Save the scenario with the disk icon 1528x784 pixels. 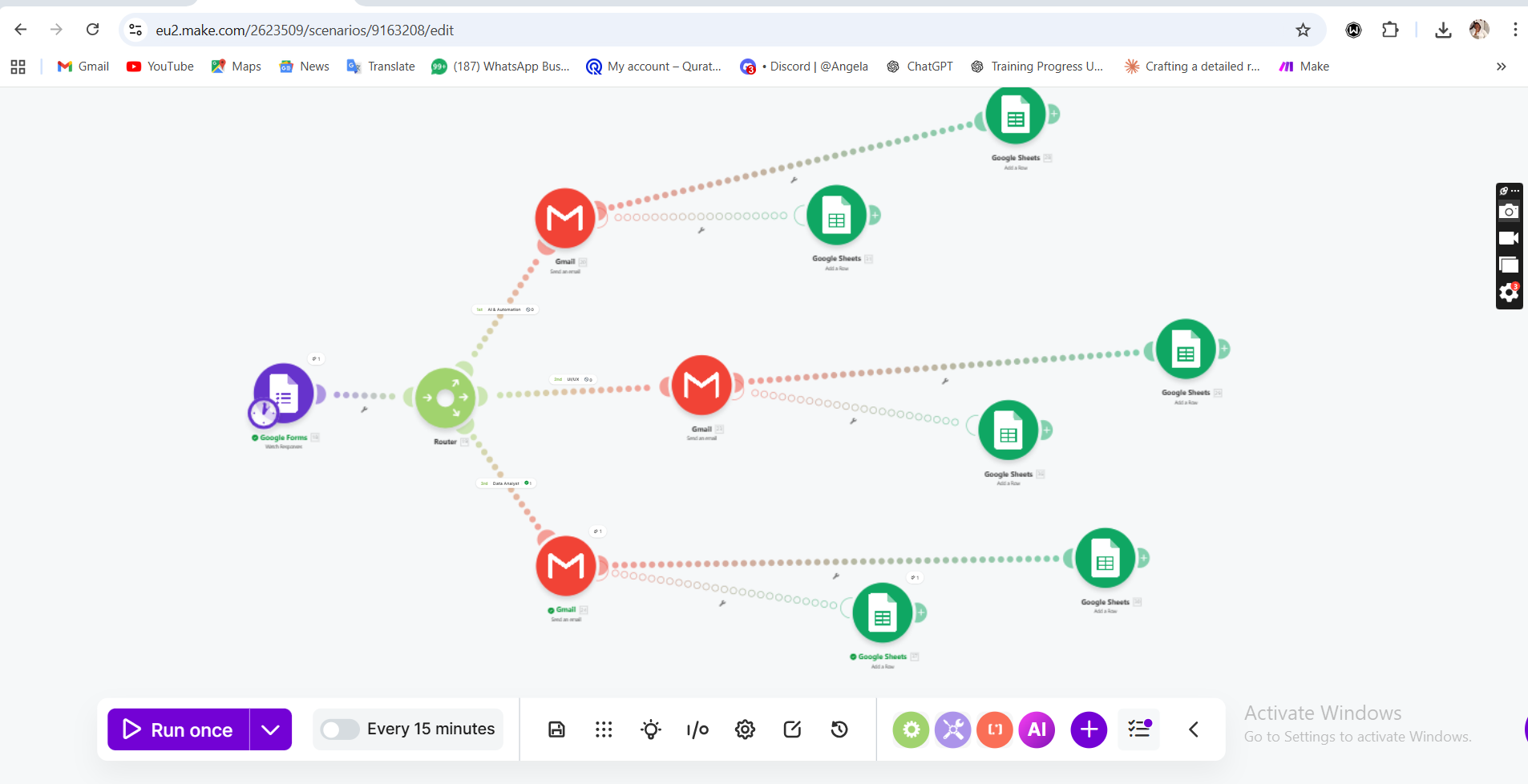pyautogui.click(x=556, y=729)
